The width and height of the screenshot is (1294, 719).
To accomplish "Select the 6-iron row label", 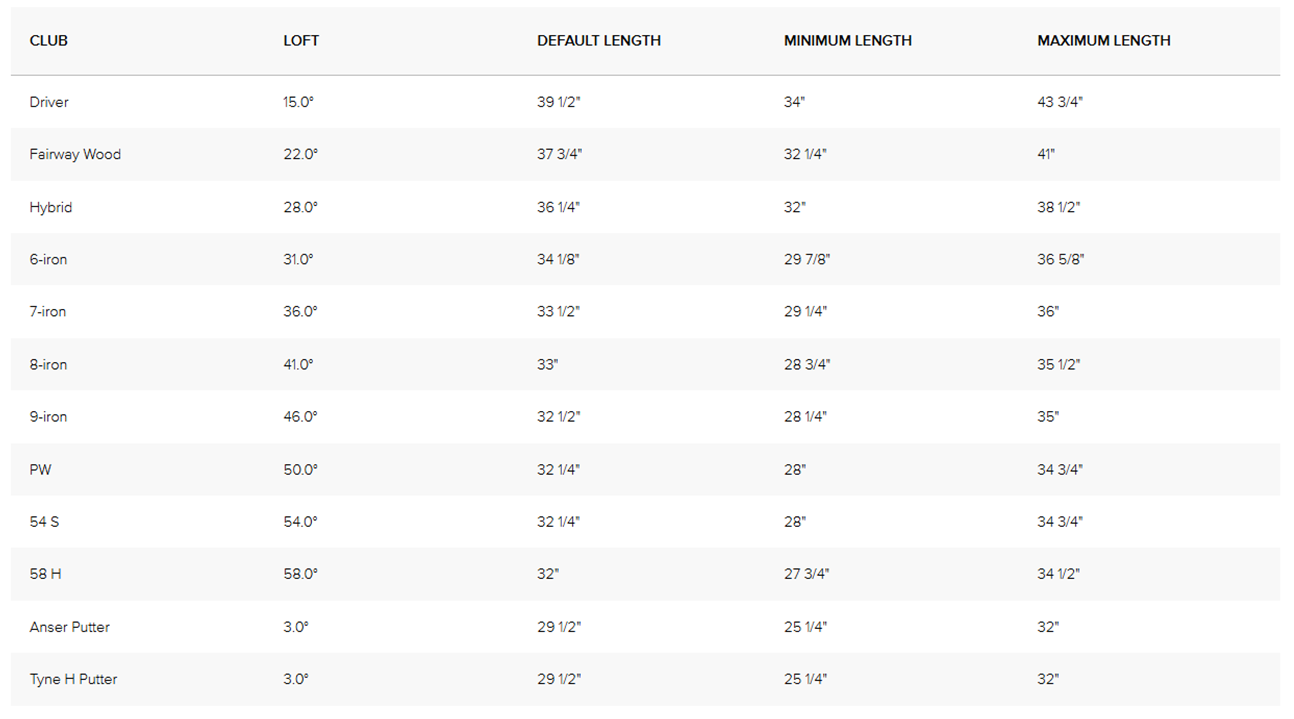I will (48, 259).
